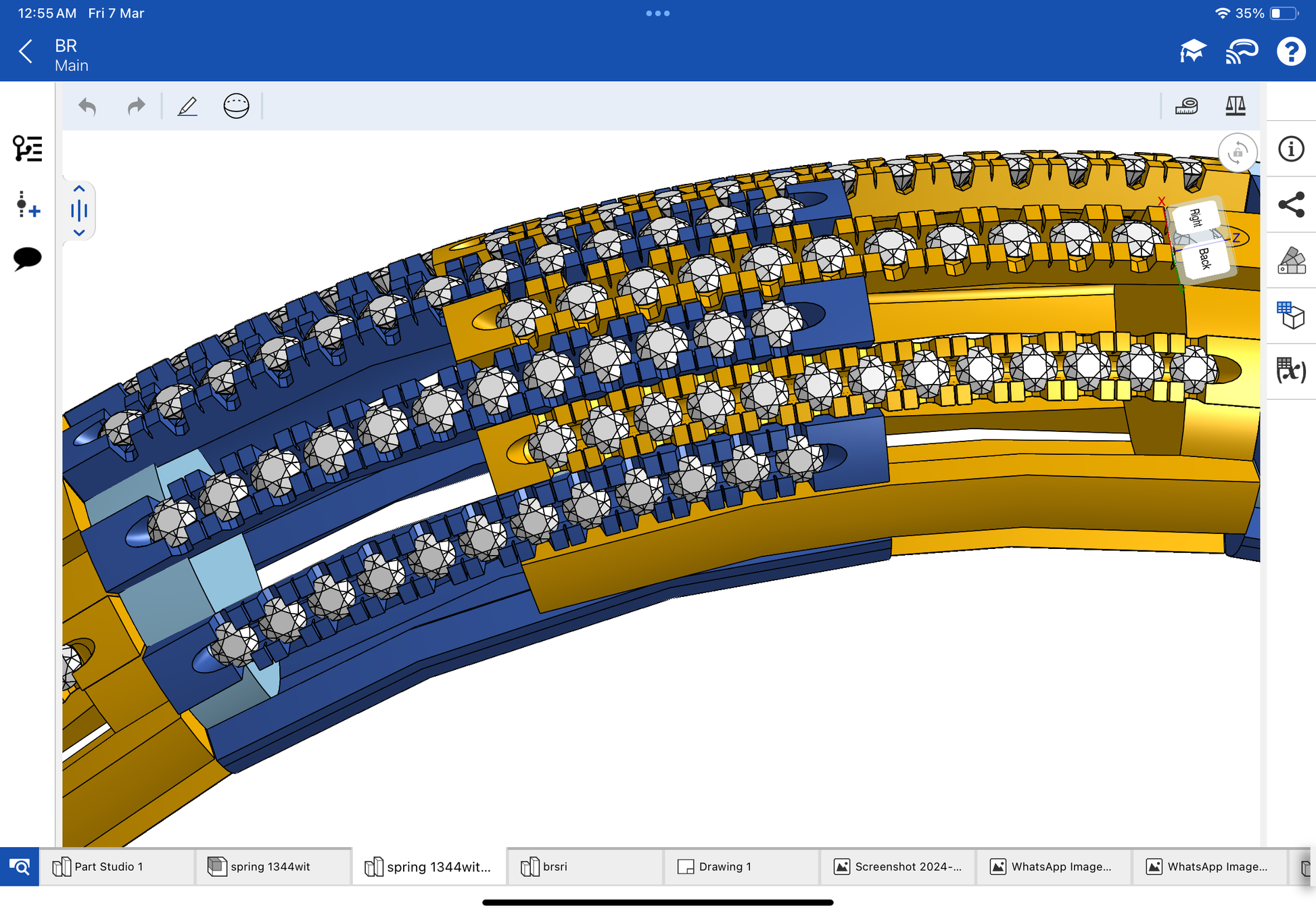Screen dimensions: 1316x914
Task: Open the add feature tools menu
Action: coord(27,204)
